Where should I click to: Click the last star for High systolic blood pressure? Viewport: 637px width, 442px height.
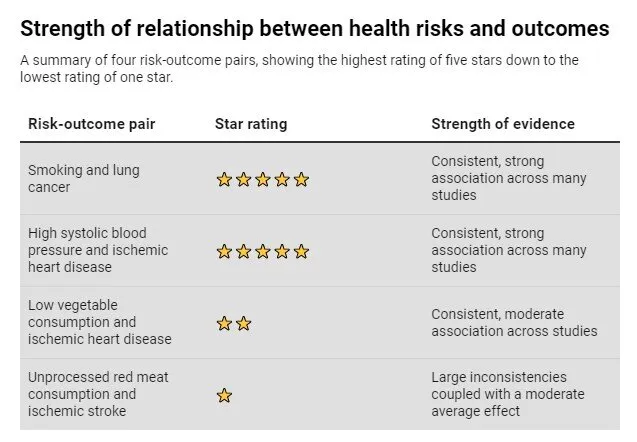tap(302, 251)
